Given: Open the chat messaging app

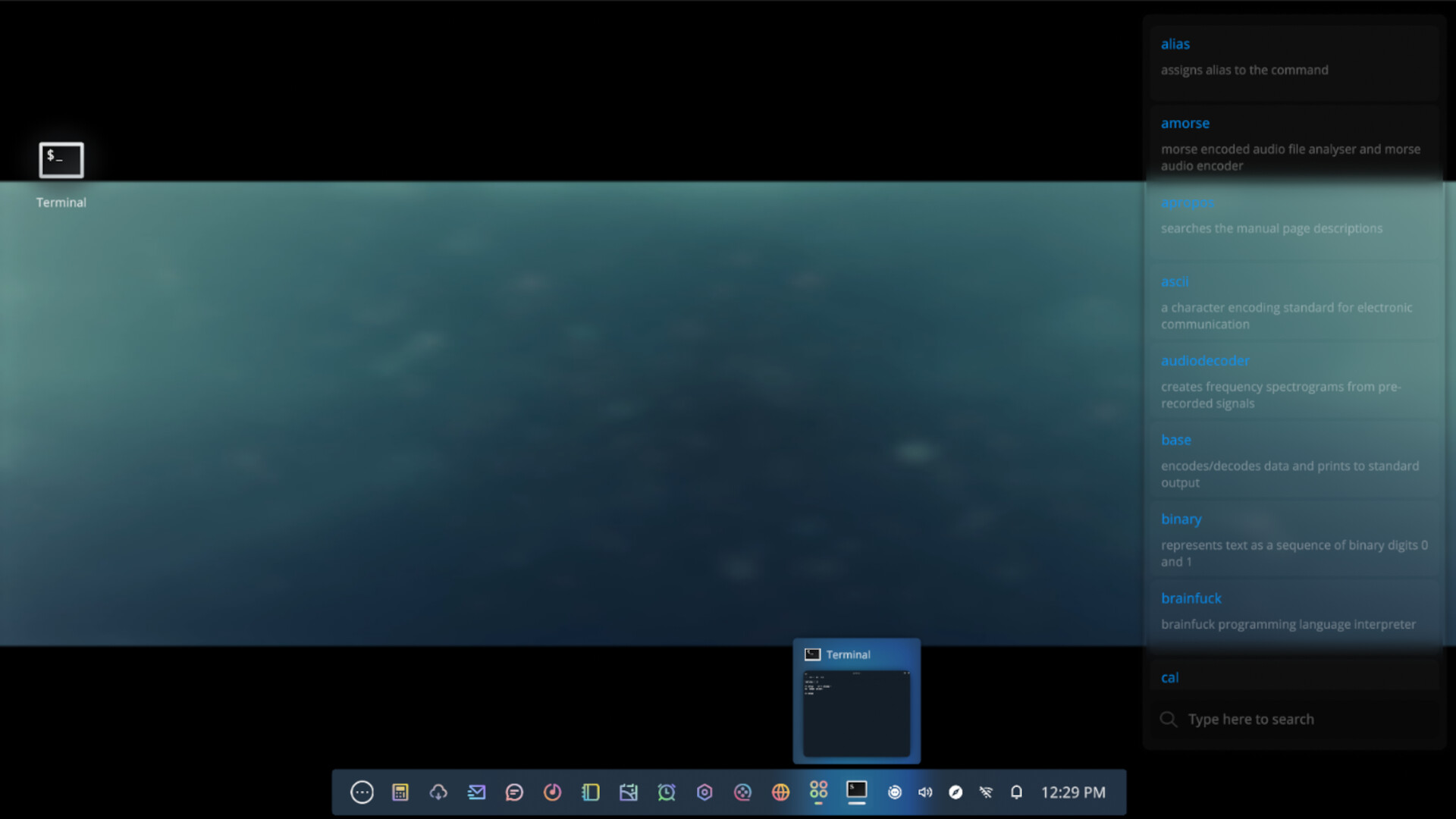Looking at the screenshot, I should click(x=514, y=792).
